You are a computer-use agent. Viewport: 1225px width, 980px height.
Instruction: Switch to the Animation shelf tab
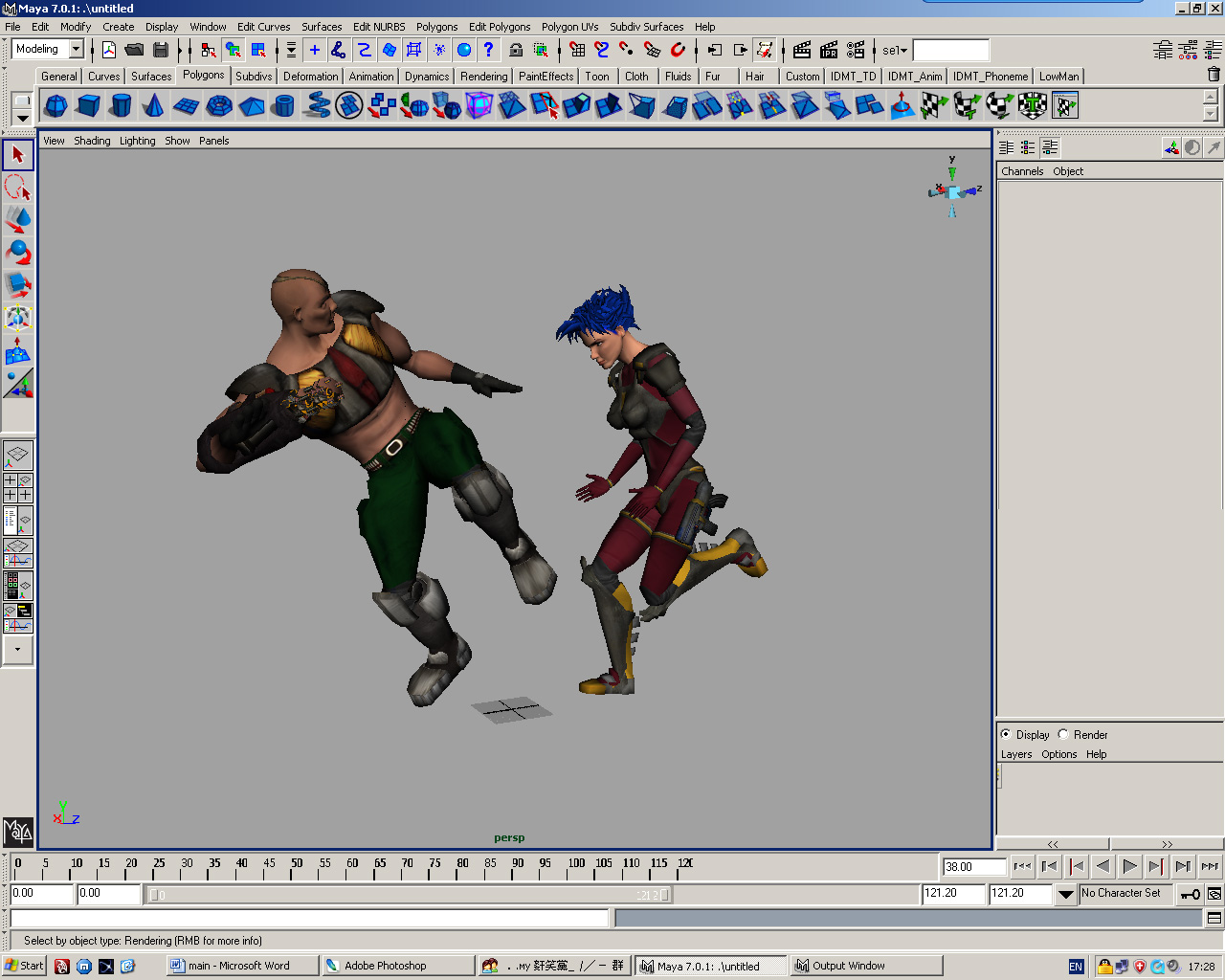tap(371, 76)
